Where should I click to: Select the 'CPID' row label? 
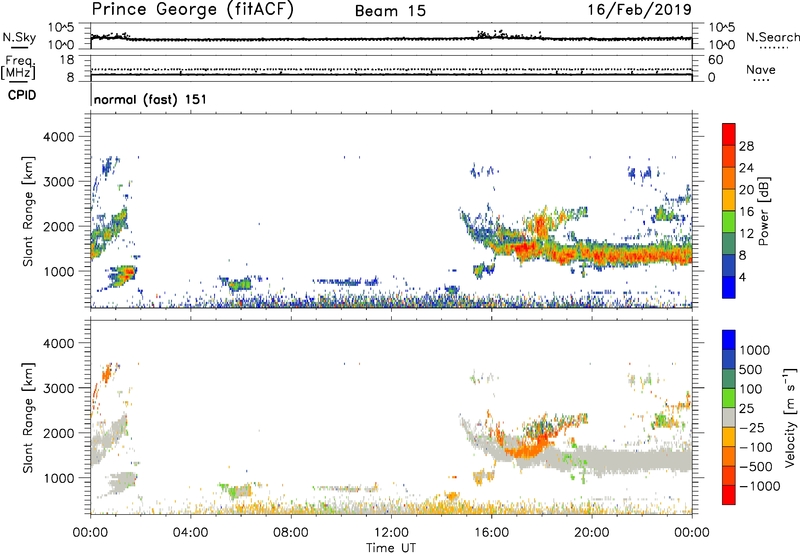[22, 95]
